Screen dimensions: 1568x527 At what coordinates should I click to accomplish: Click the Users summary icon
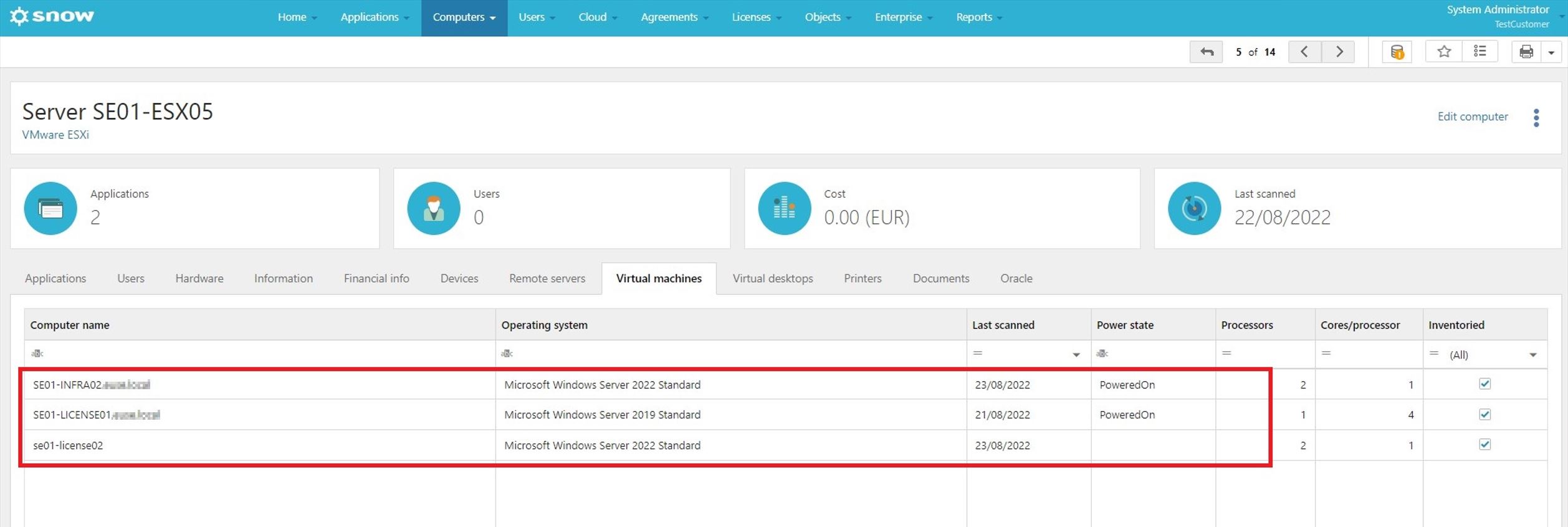(x=434, y=208)
